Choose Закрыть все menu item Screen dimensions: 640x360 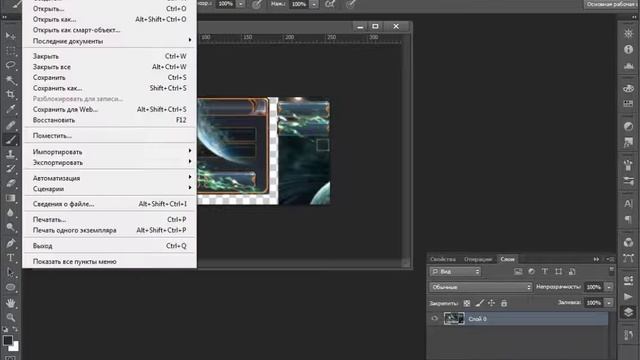click(109, 67)
